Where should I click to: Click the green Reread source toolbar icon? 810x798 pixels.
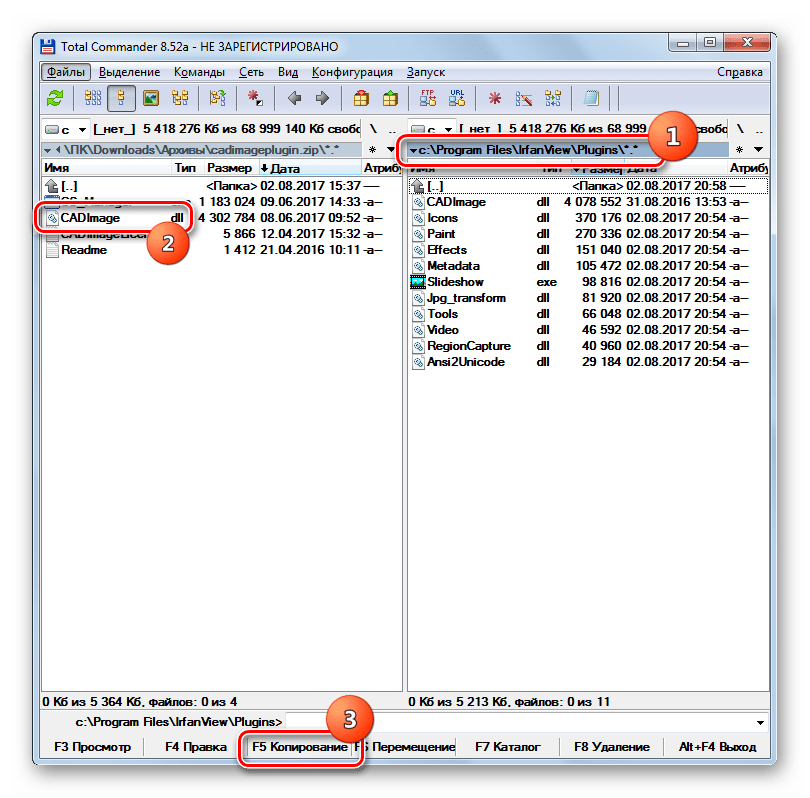pos(55,98)
